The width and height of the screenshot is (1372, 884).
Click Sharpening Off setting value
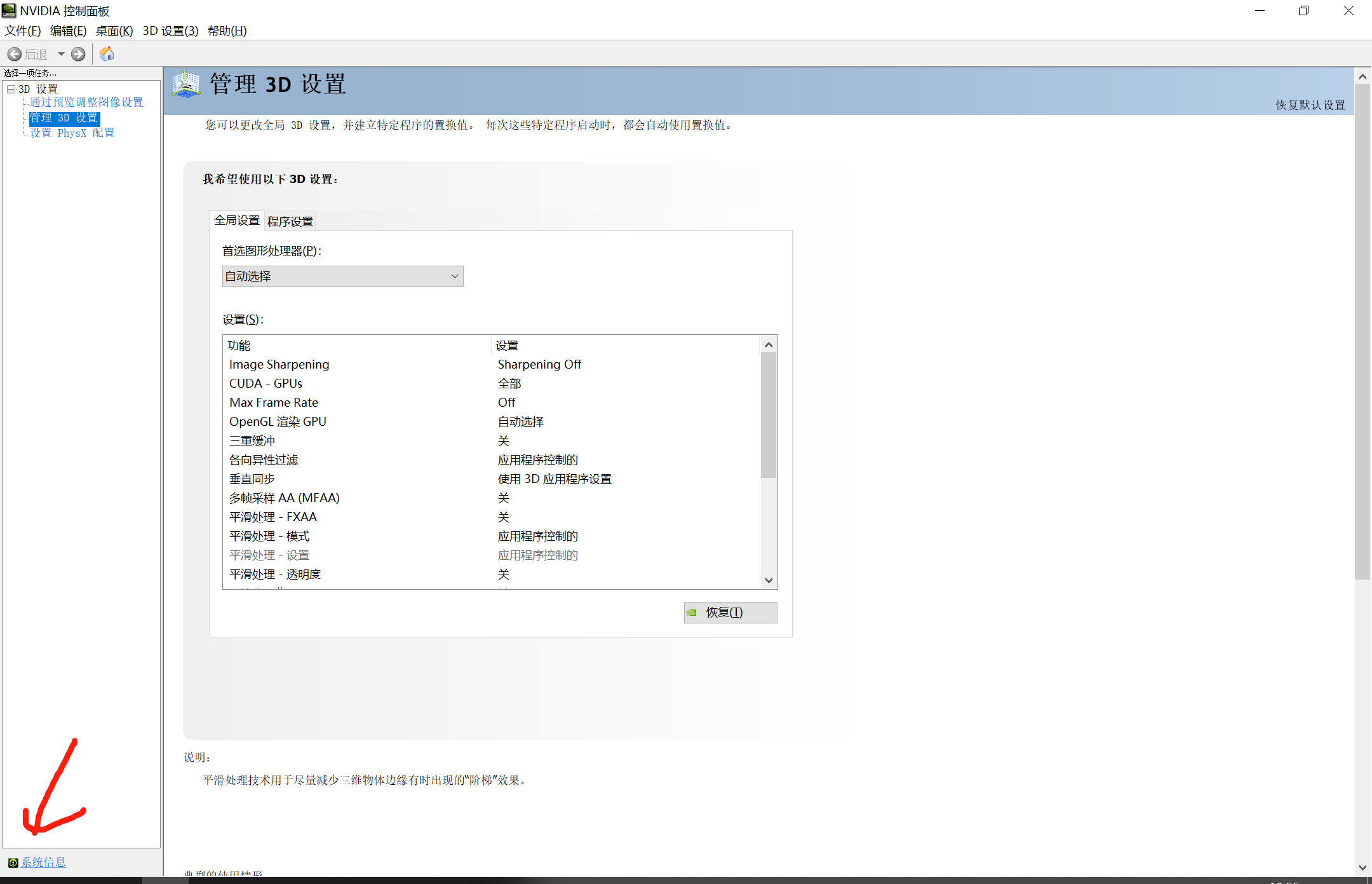[x=539, y=364]
